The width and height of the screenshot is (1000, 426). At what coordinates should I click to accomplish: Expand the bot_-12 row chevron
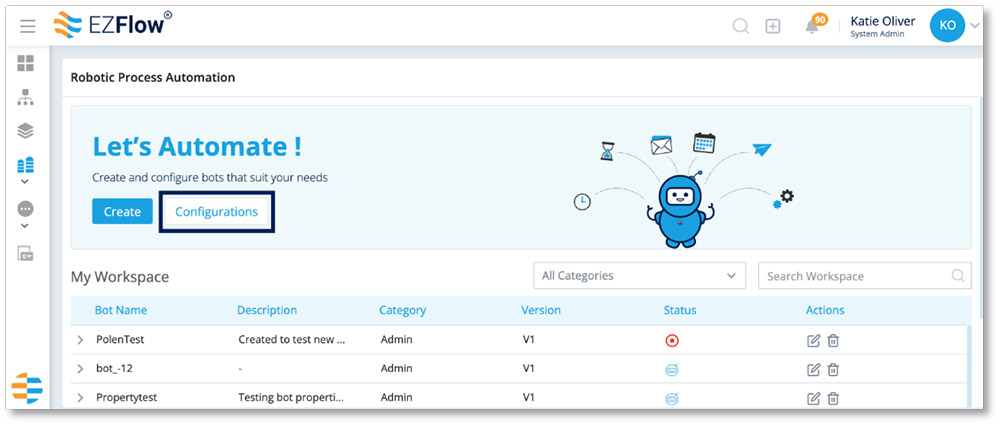pos(80,369)
